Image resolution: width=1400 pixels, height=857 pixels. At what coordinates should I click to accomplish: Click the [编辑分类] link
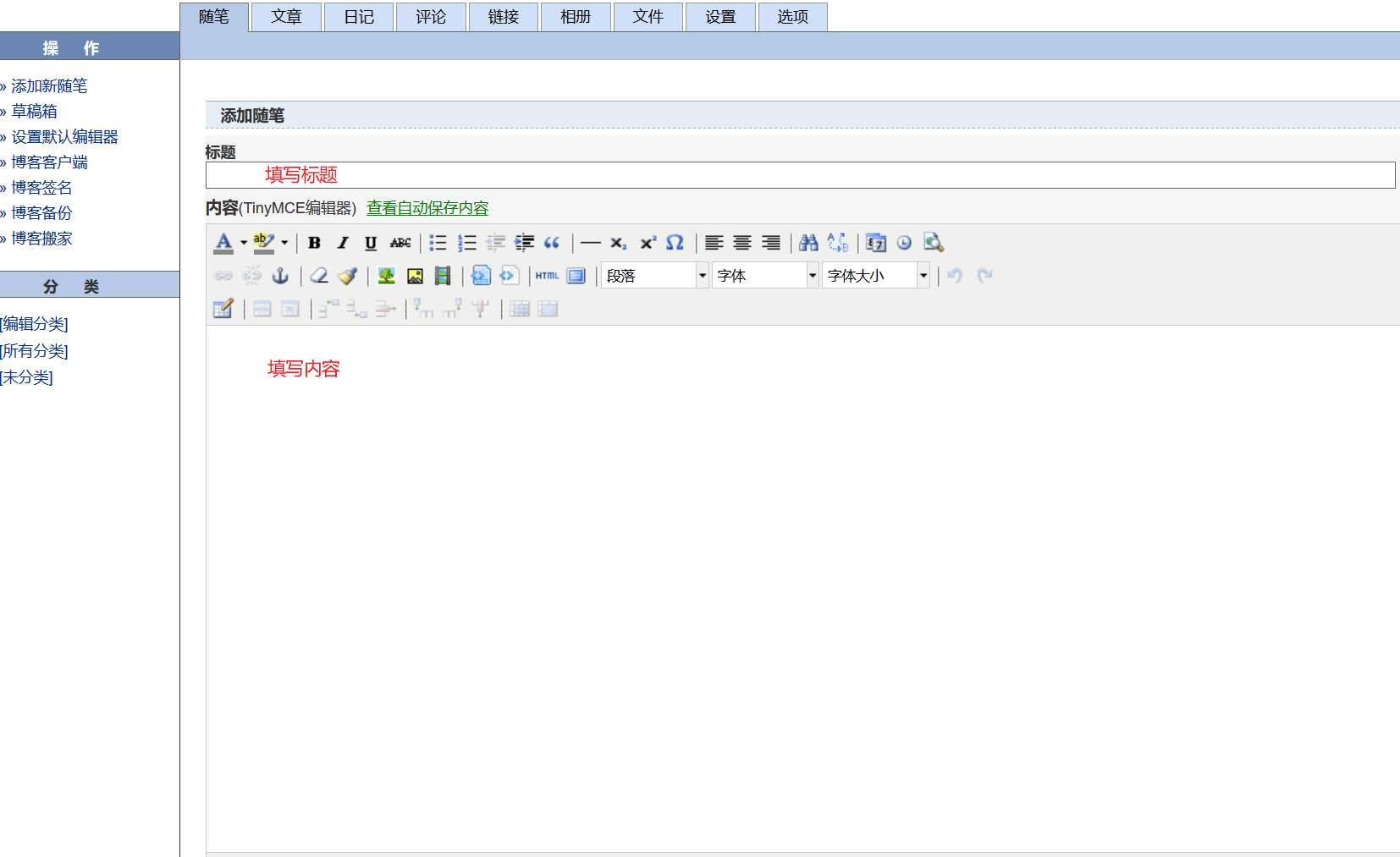pyautogui.click(x=34, y=324)
